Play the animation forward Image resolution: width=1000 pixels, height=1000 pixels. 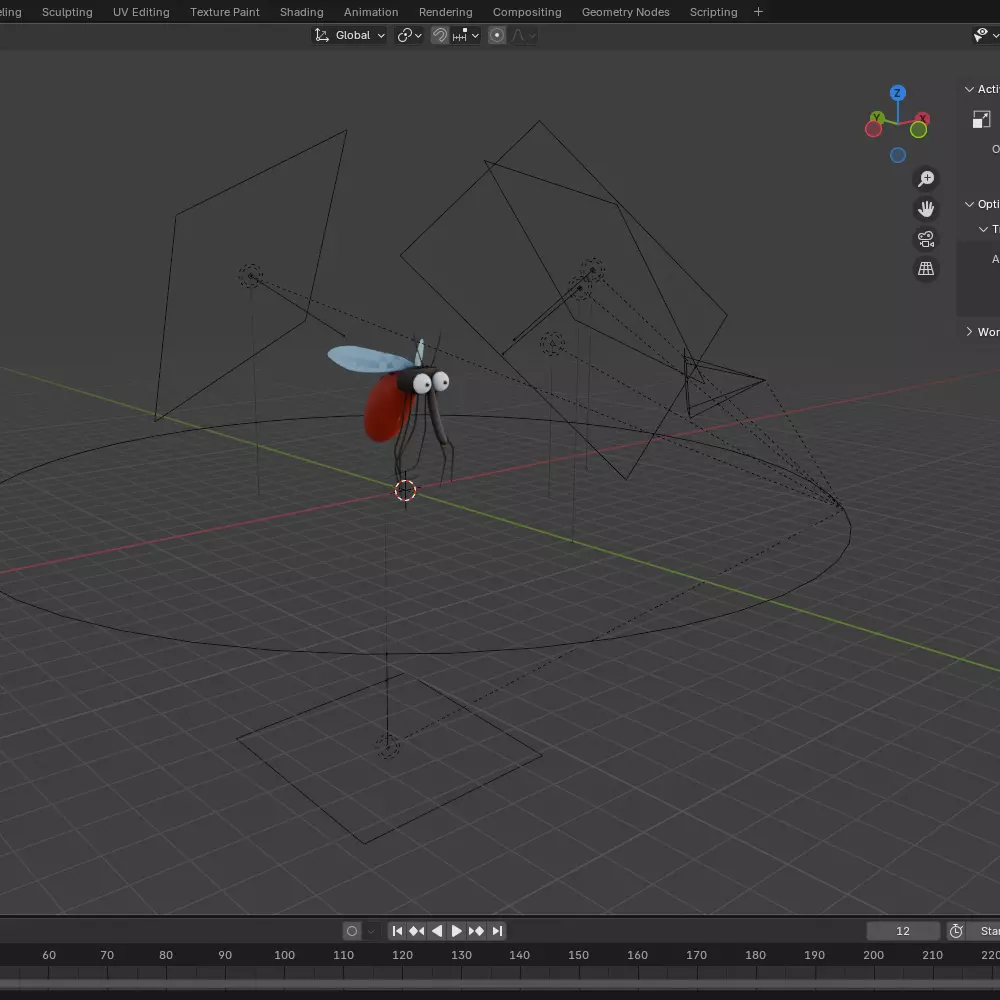(457, 931)
